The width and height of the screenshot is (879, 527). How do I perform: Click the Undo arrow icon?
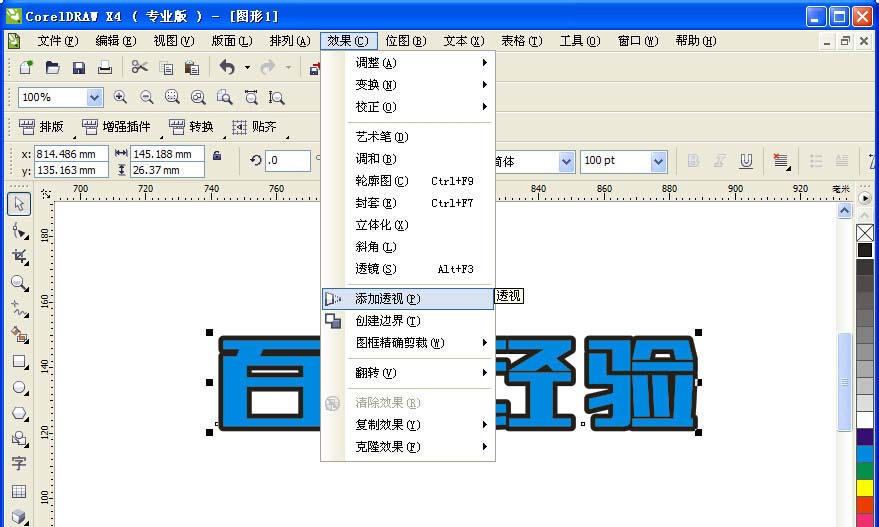pos(227,68)
